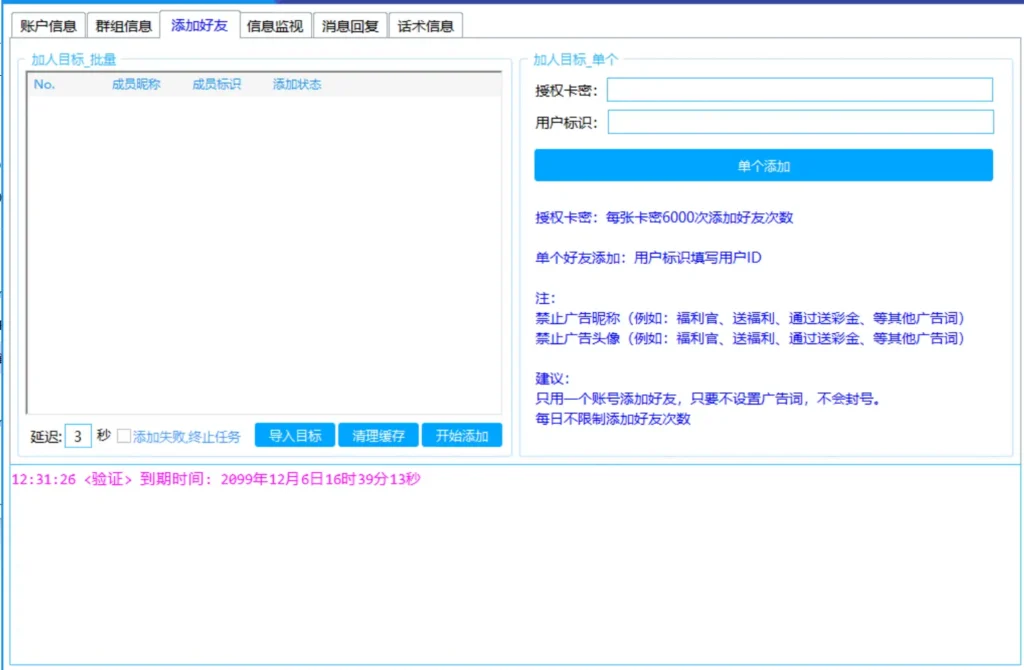Click the 授权卡密 input field
The image size is (1024, 670).
(x=800, y=89)
